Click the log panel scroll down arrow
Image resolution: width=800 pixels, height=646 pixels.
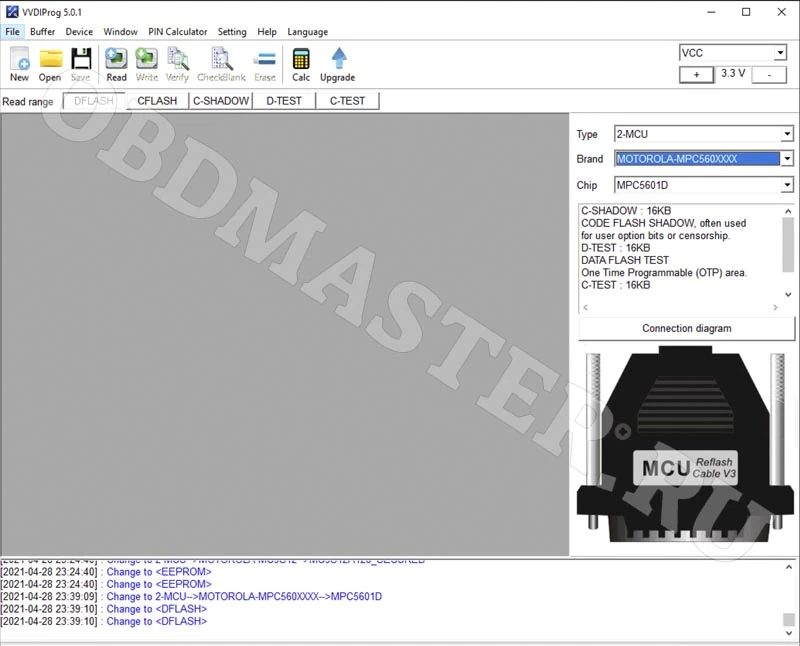pos(789,633)
